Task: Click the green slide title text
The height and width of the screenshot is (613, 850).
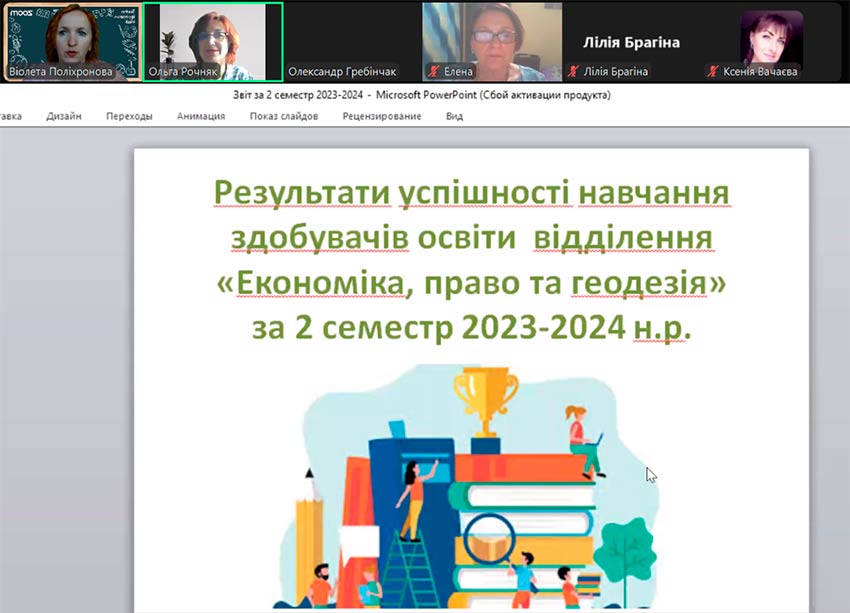Action: (x=471, y=259)
